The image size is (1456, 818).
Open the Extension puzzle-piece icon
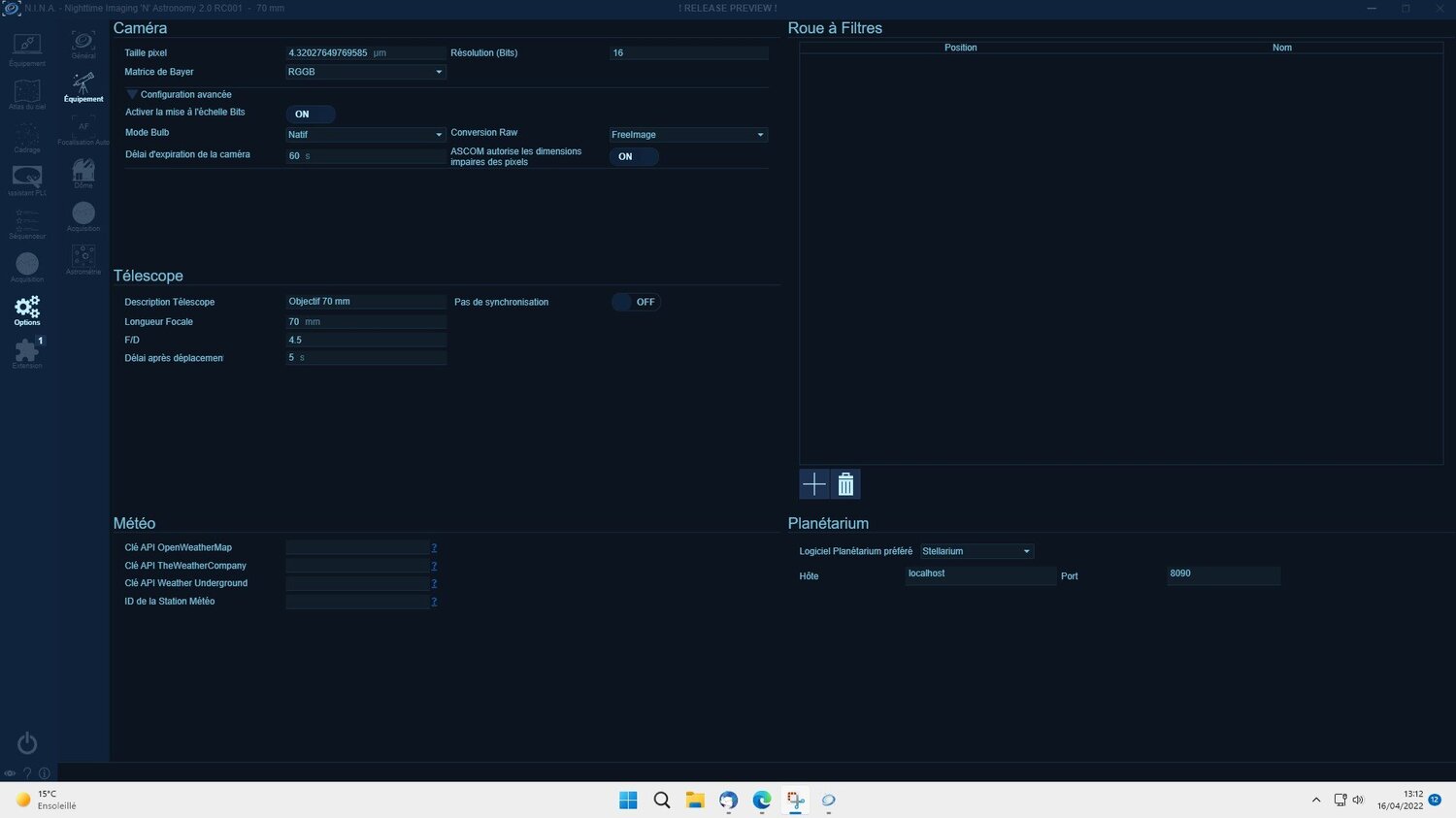27,352
